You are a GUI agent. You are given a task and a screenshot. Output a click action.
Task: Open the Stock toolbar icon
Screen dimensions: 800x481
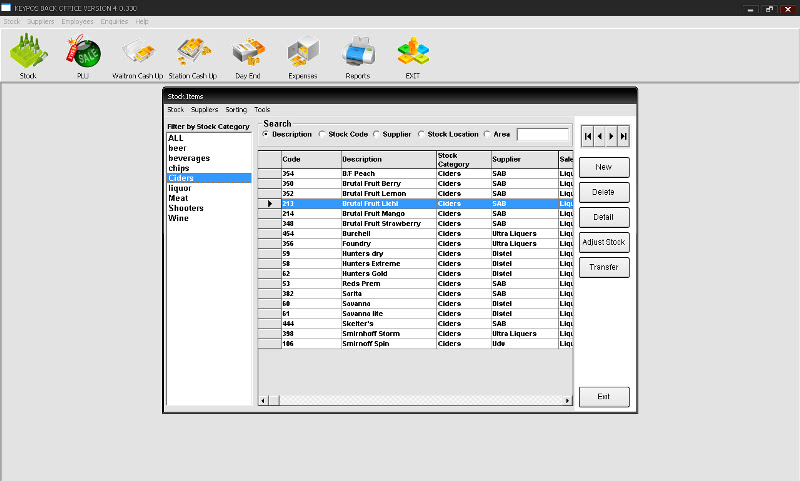point(28,56)
